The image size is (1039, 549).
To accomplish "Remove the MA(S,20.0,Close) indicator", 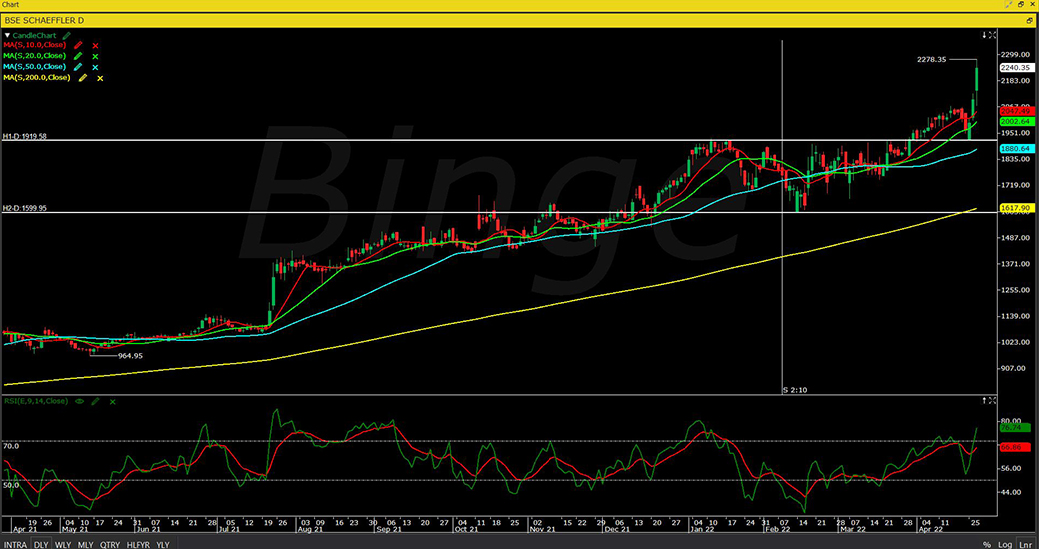I will point(95,56).
